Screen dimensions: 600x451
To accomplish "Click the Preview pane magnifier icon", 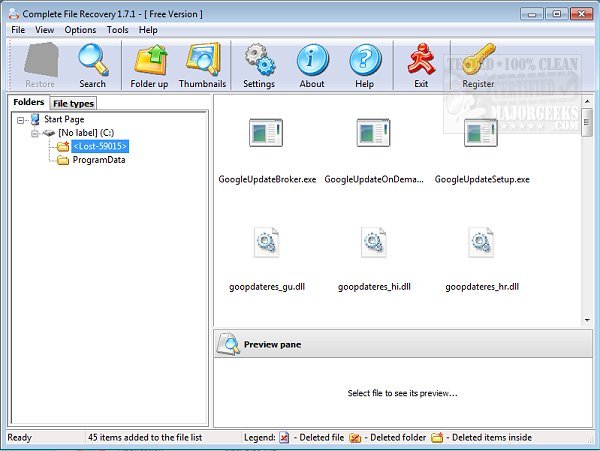I will [228, 344].
